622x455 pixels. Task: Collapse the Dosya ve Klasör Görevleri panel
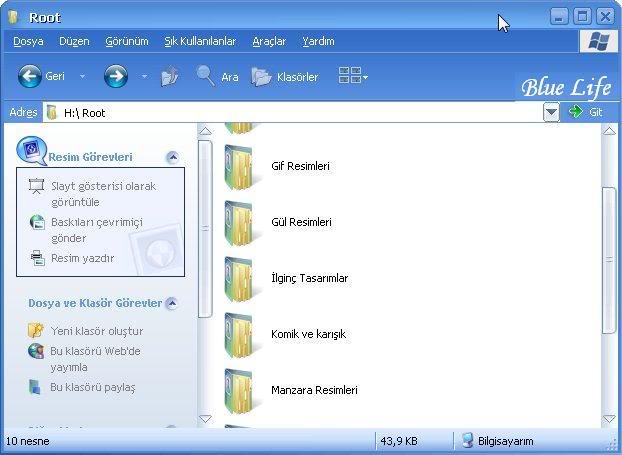point(172,303)
